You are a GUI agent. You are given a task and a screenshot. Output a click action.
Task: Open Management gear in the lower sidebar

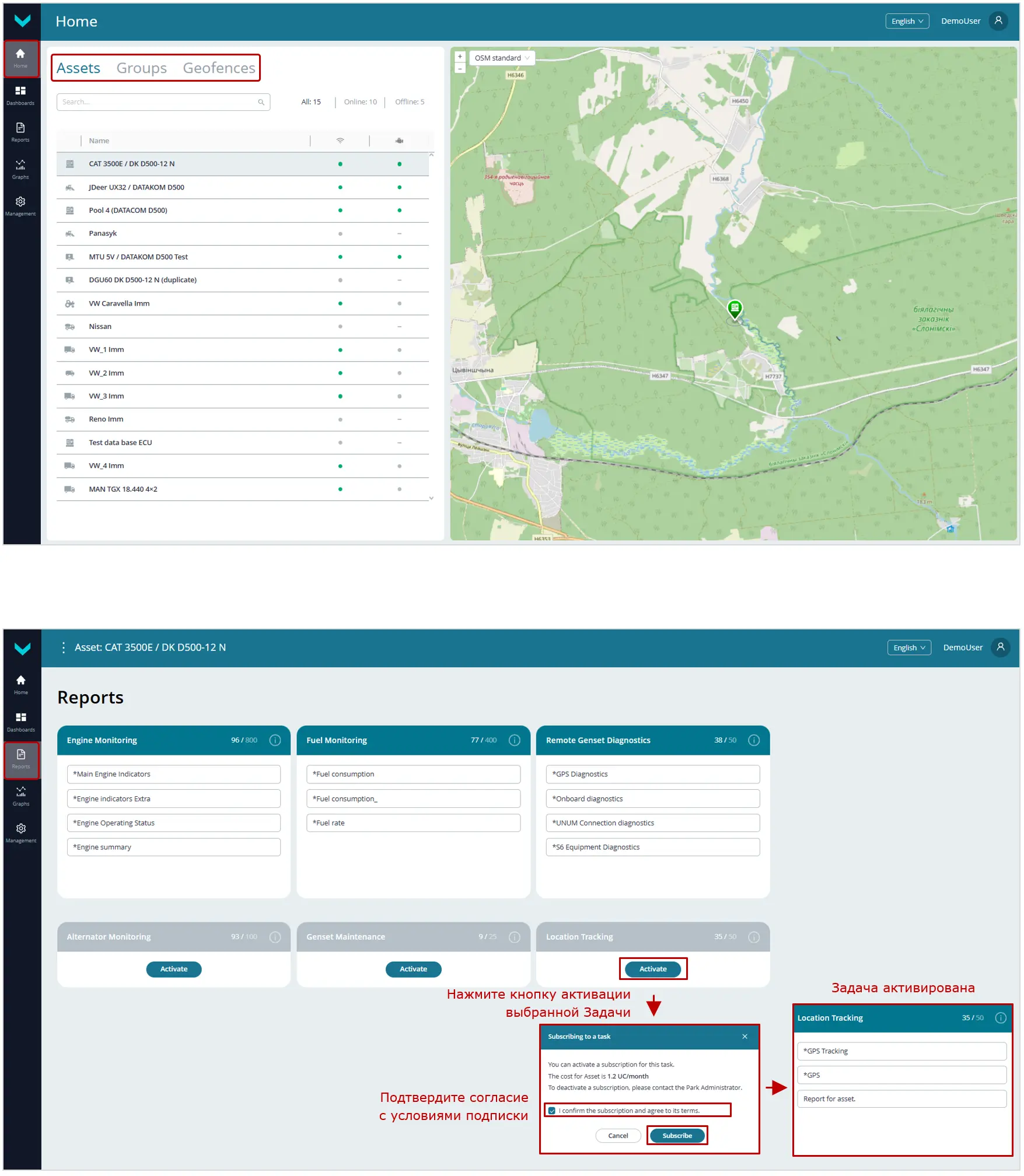click(21, 832)
